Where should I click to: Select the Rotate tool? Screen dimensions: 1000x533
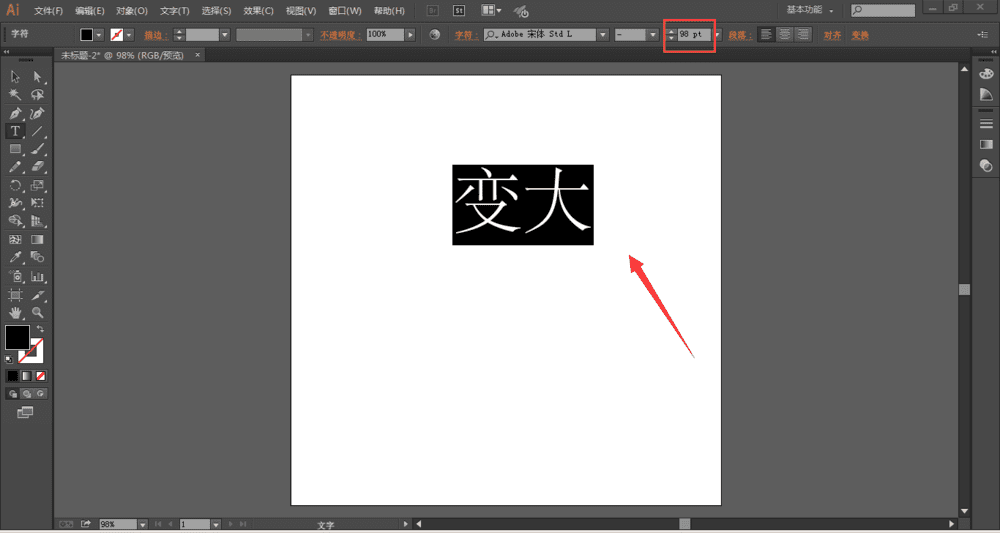click(x=15, y=186)
